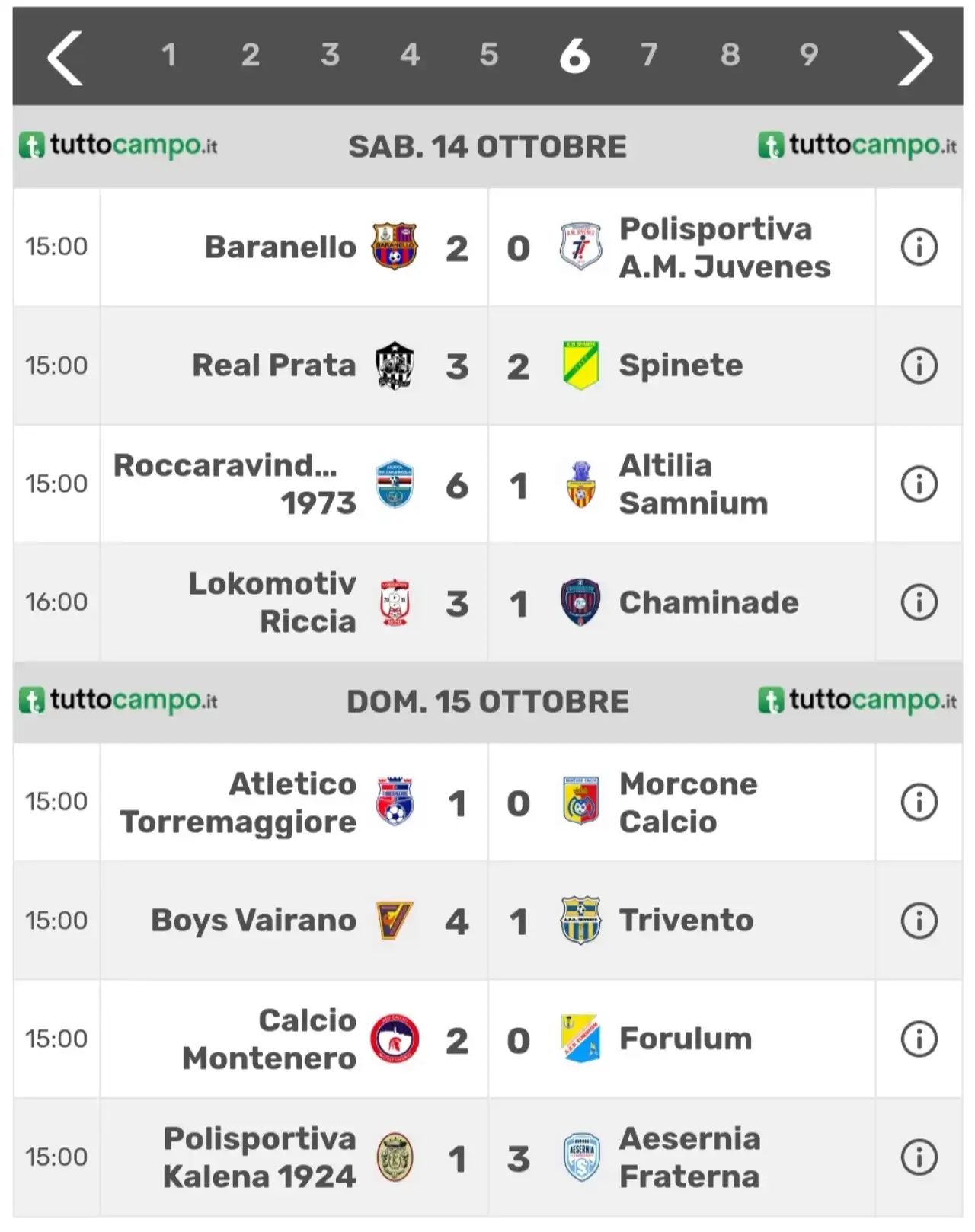The width and height of the screenshot is (975, 1232).
Task: Click the Baranello team crest
Action: [395, 247]
